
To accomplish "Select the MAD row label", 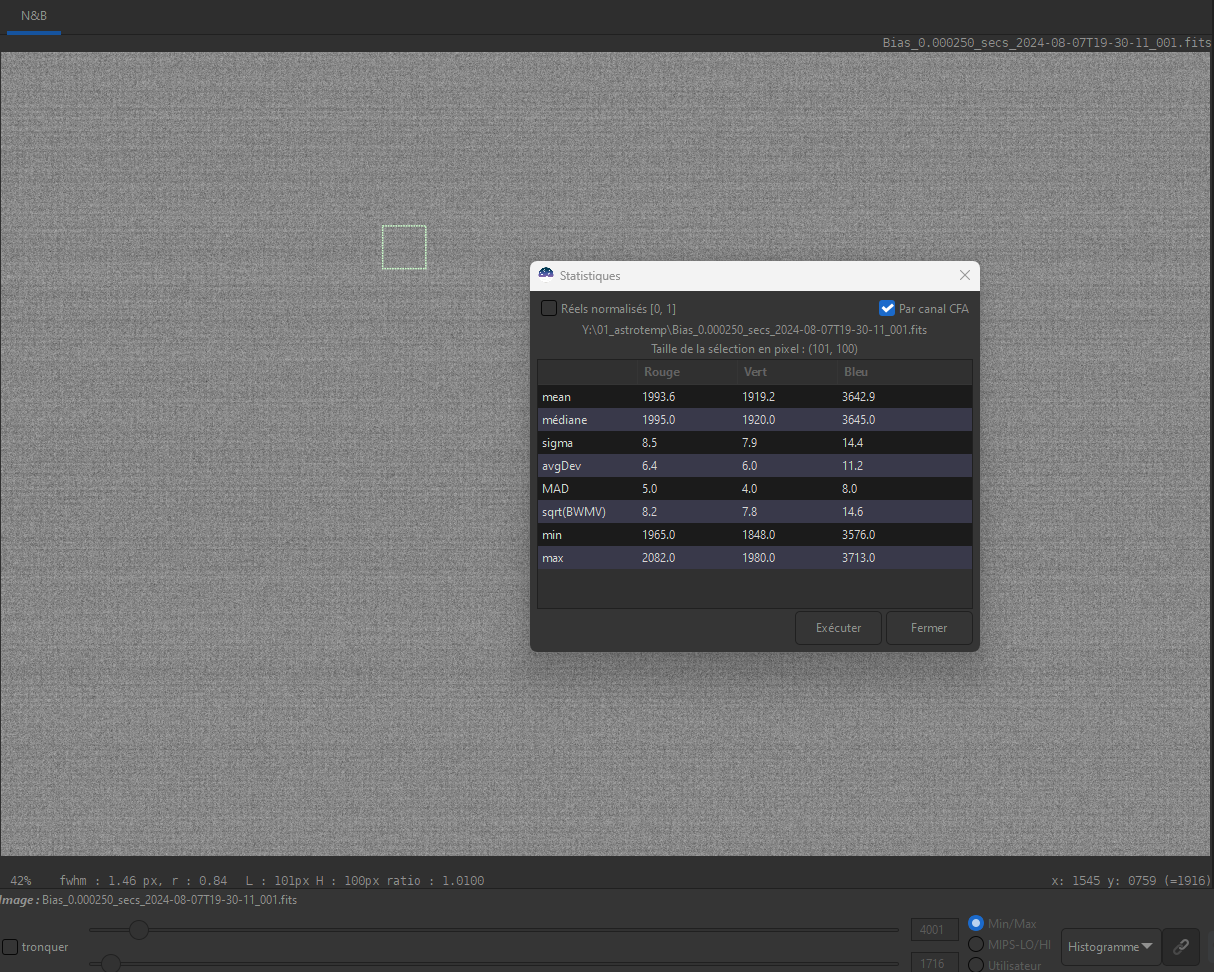I will tap(555, 489).
